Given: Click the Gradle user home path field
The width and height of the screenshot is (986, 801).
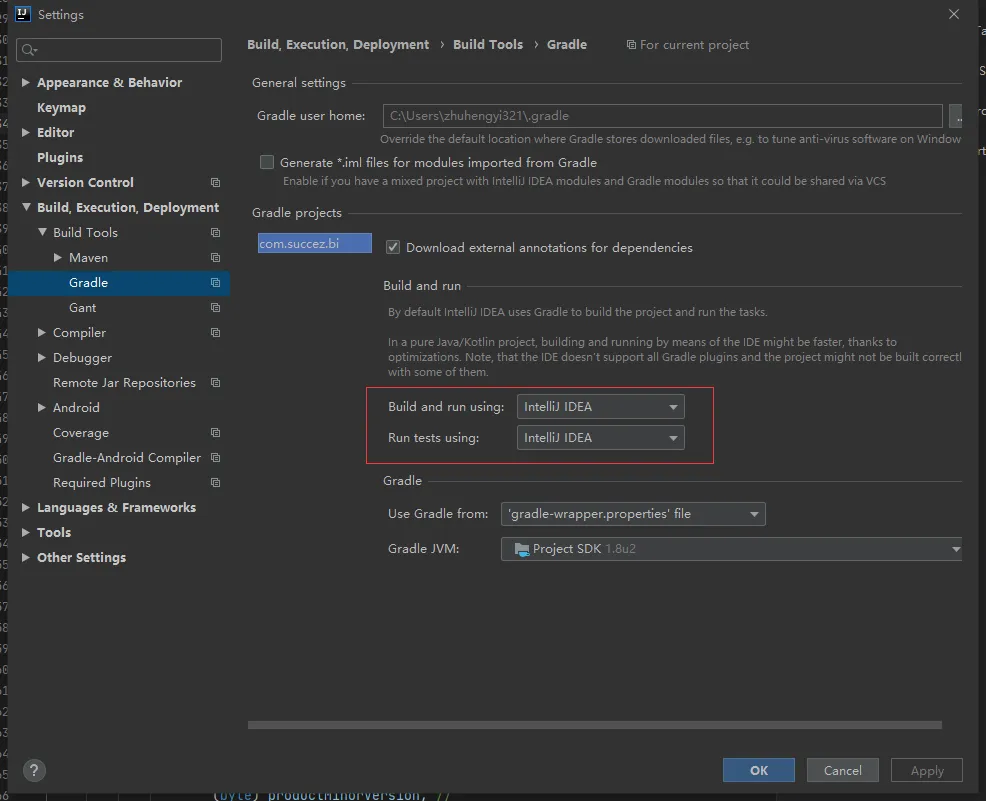Looking at the screenshot, I should coord(663,116).
